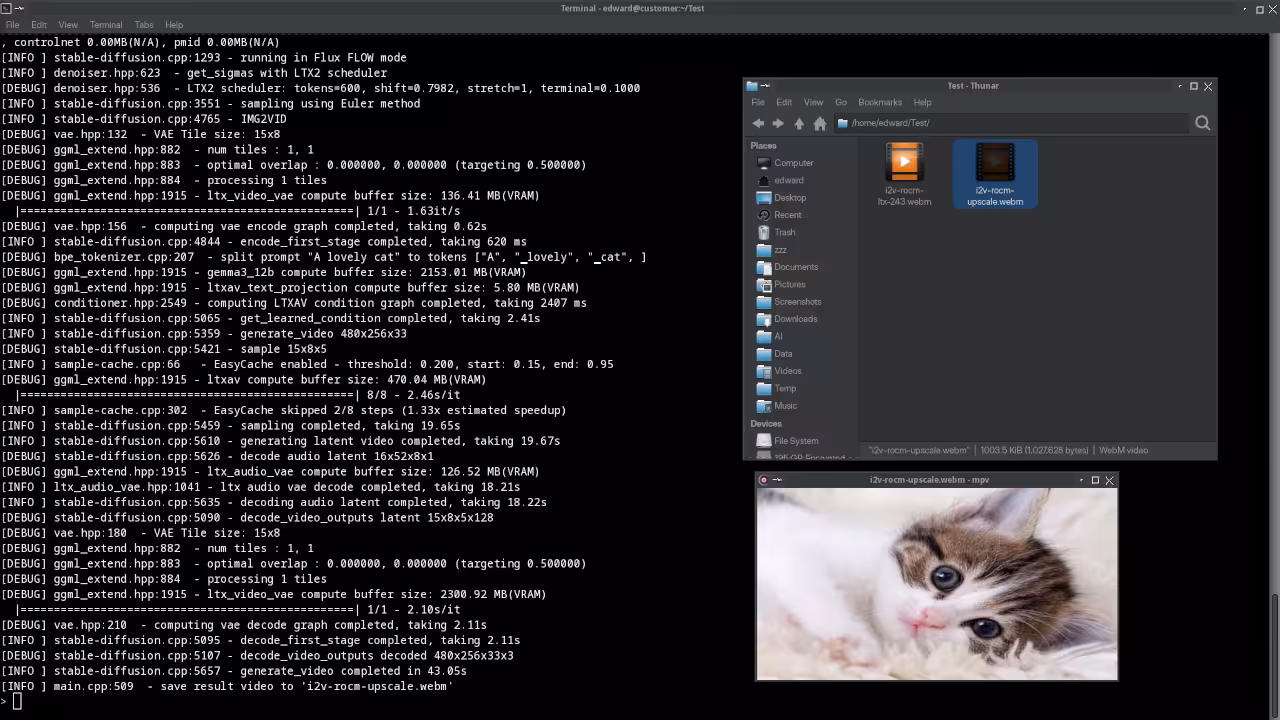The height and width of the screenshot is (720, 1280).
Task: Click the terminal line "save result video to"
Action: (x=227, y=686)
